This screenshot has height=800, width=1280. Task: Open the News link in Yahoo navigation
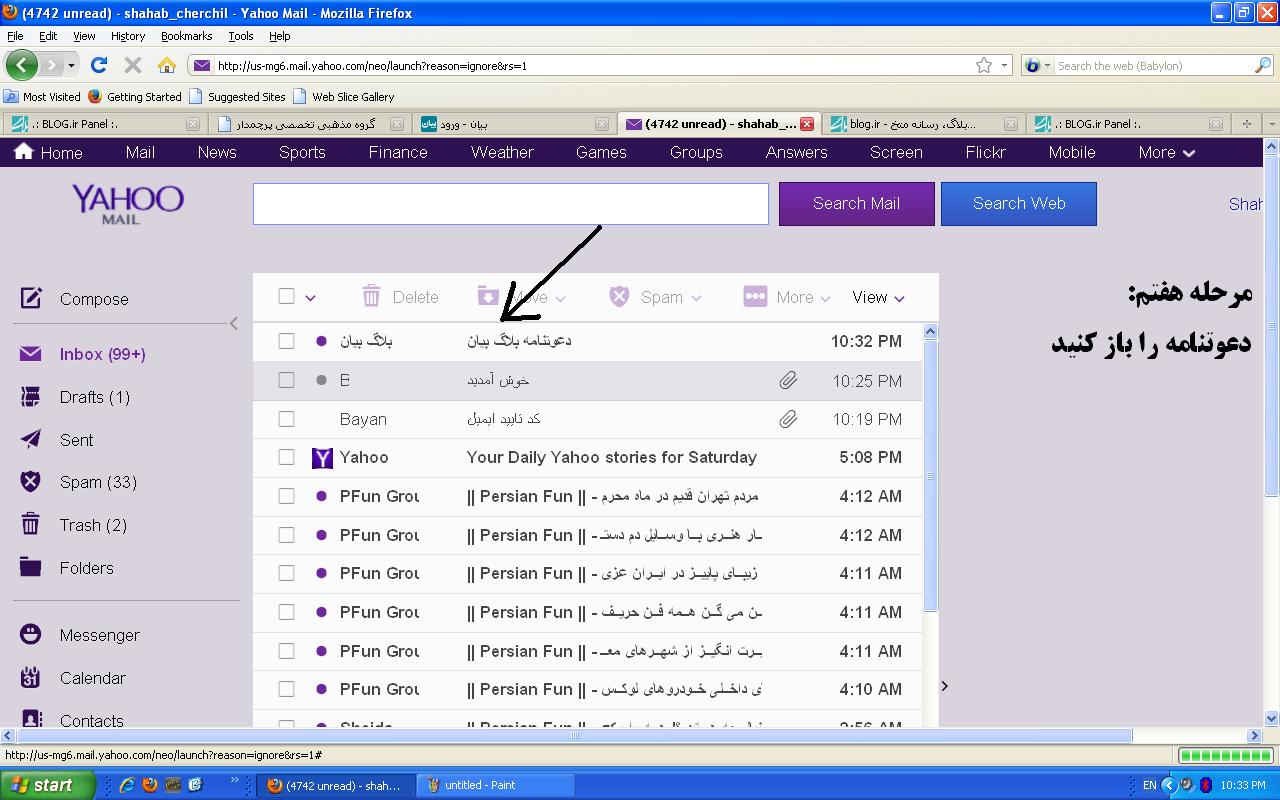pos(217,152)
